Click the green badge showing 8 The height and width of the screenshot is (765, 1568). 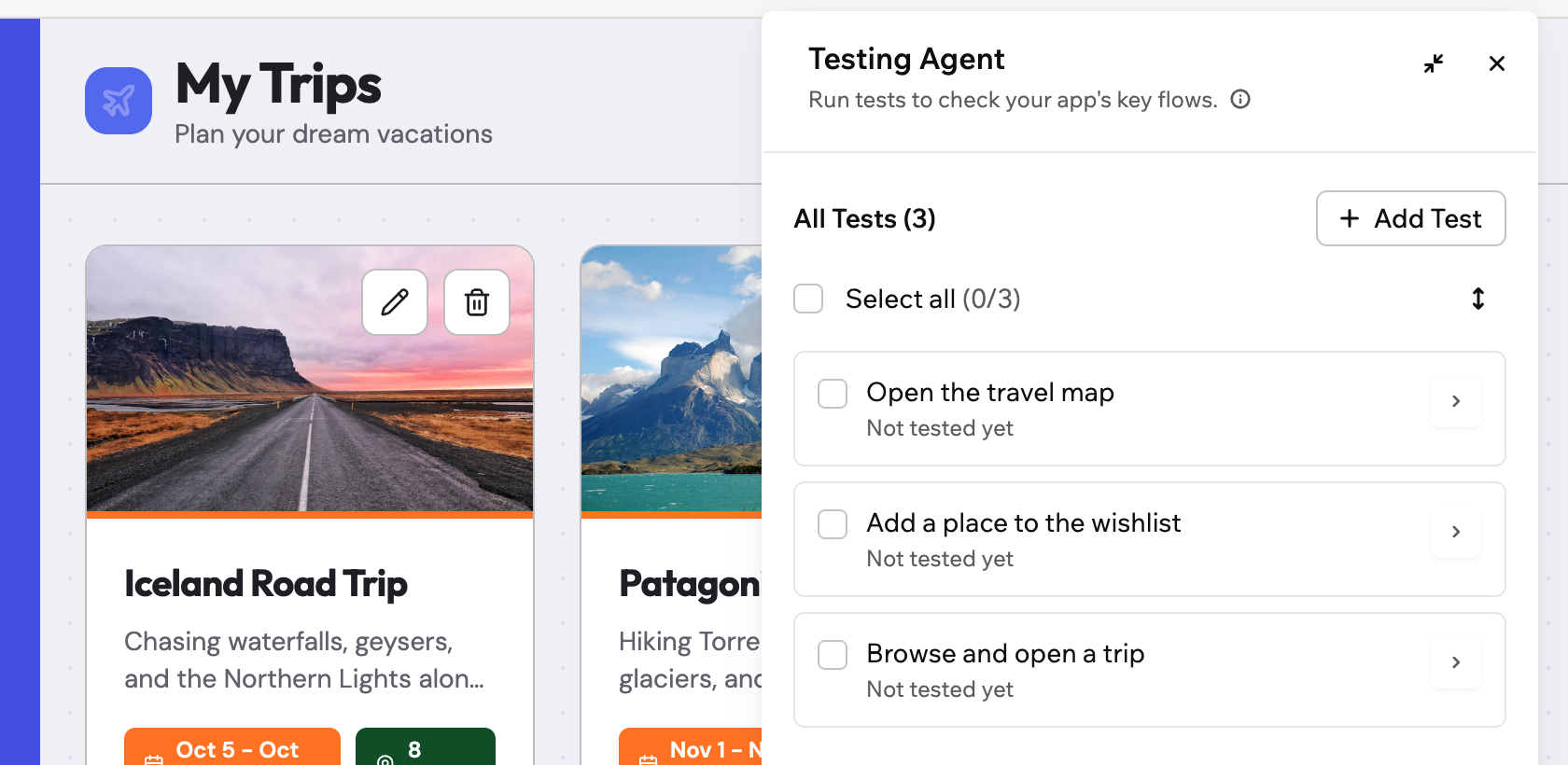pyautogui.click(x=426, y=748)
